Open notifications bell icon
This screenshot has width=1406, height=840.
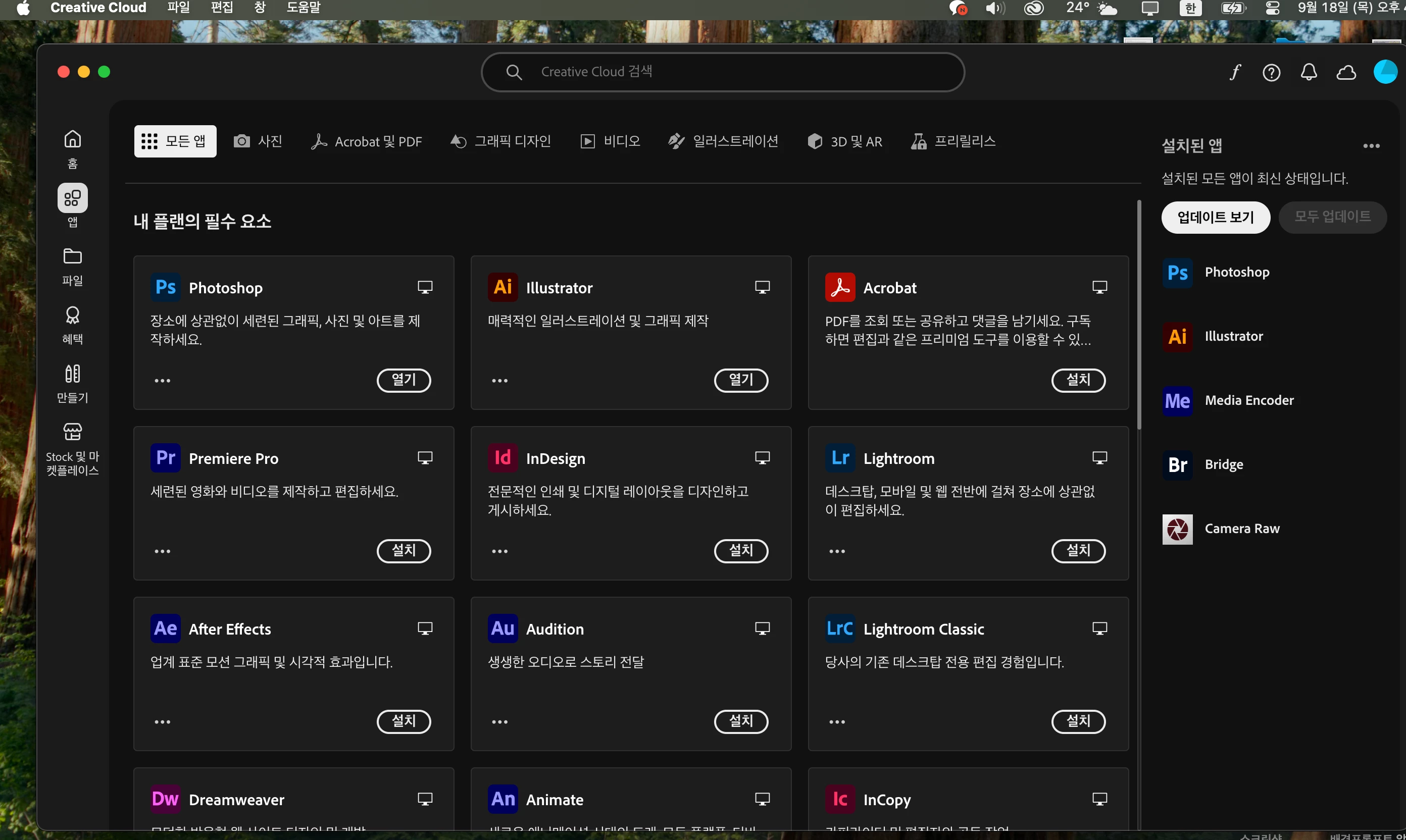pos(1309,73)
